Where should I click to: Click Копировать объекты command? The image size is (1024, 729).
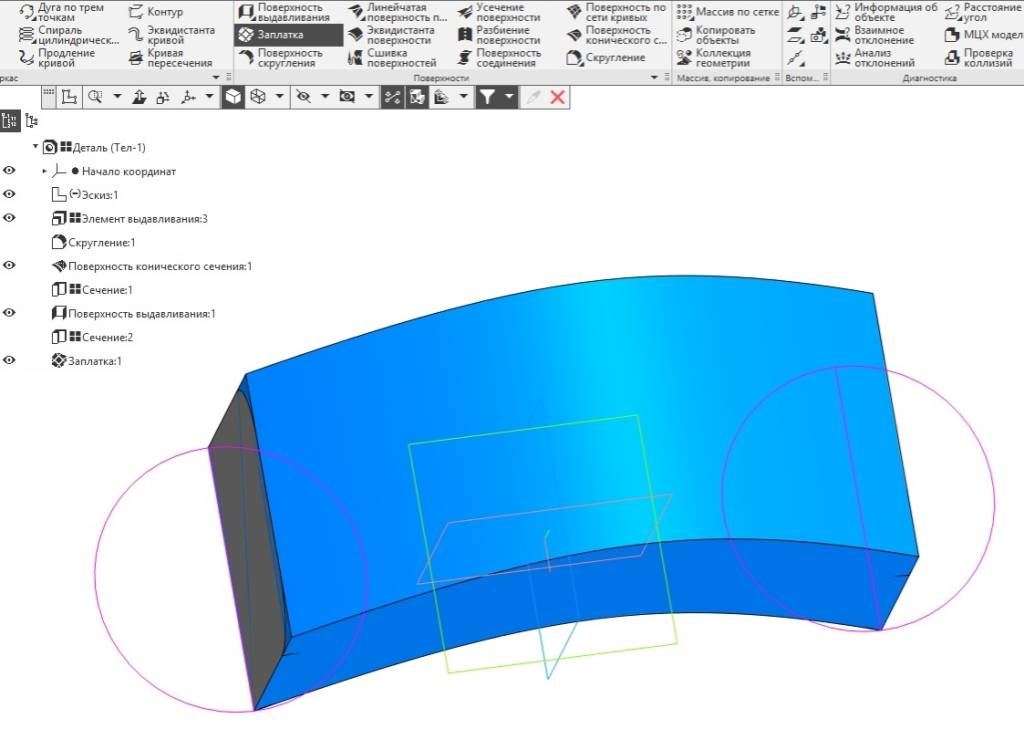716,35
